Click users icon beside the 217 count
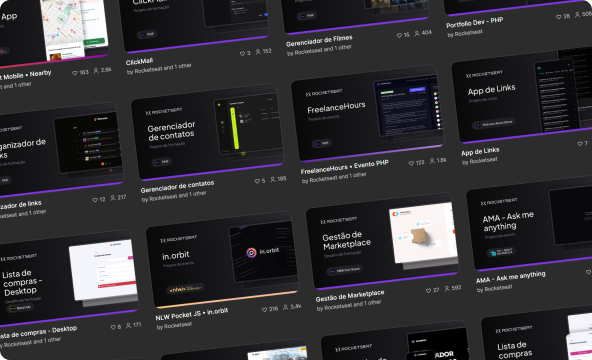Screen dimensions: 592x360 (x=113, y=198)
